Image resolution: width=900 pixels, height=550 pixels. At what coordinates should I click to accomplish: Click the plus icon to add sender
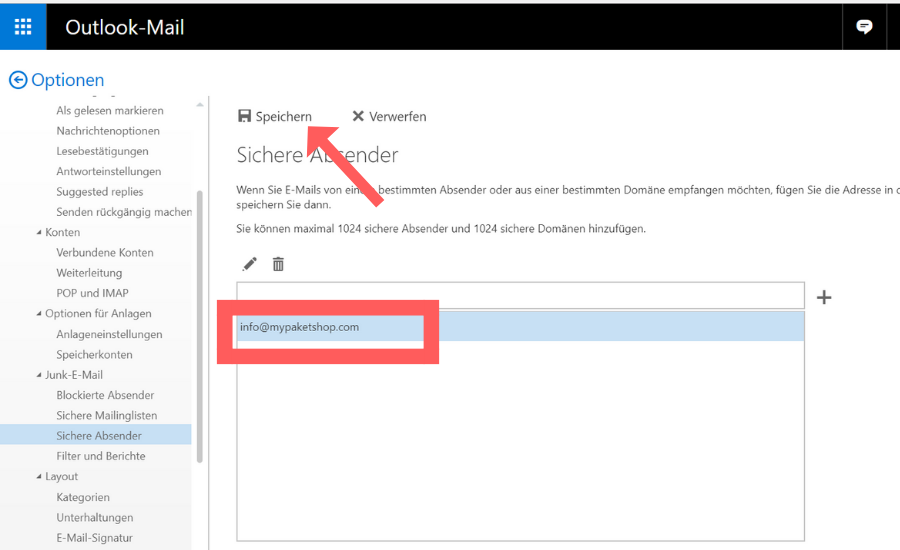point(824,297)
